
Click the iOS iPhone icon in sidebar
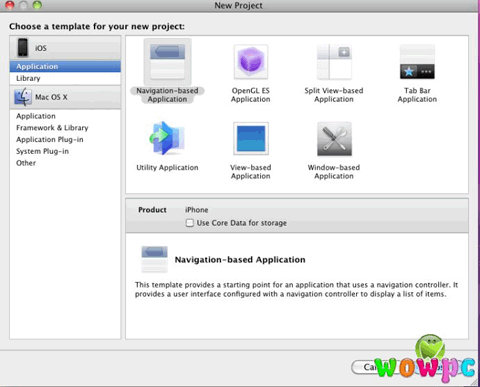[23, 47]
